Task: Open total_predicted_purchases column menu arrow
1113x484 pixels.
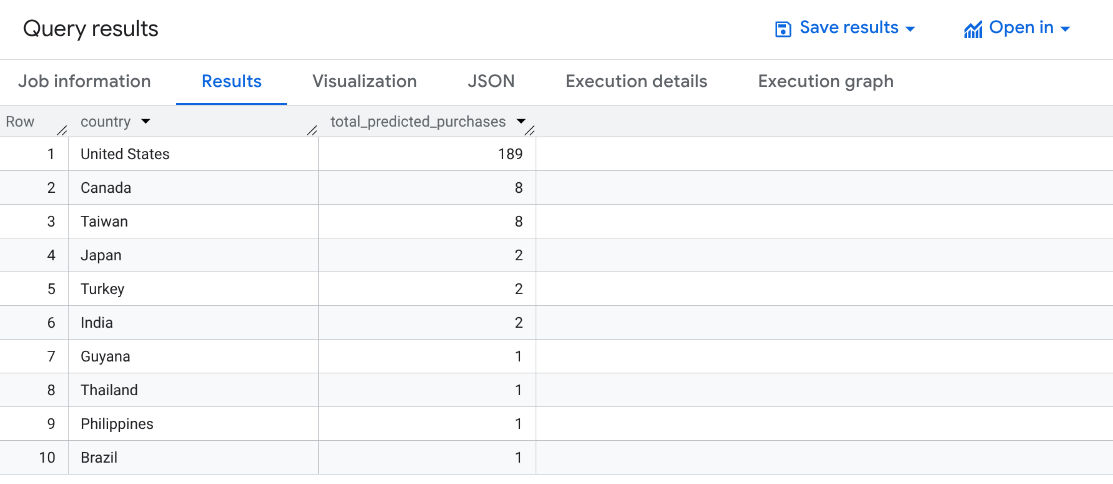Action: [x=520, y=122]
